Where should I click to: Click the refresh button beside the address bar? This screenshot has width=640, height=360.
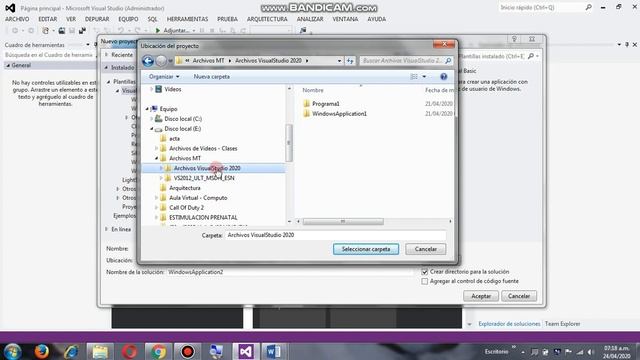[350, 61]
